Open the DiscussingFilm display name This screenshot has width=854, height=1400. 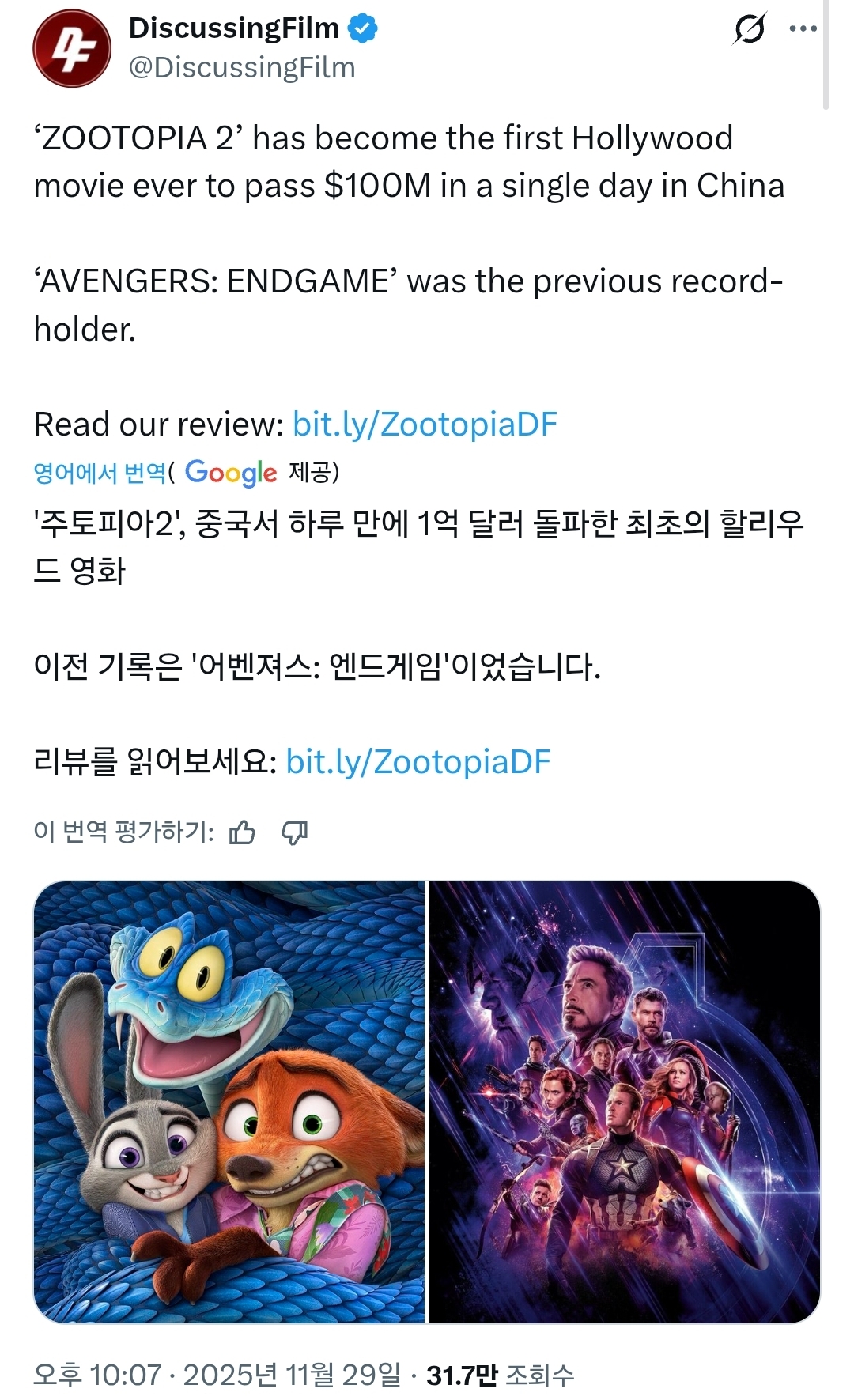(x=234, y=28)
